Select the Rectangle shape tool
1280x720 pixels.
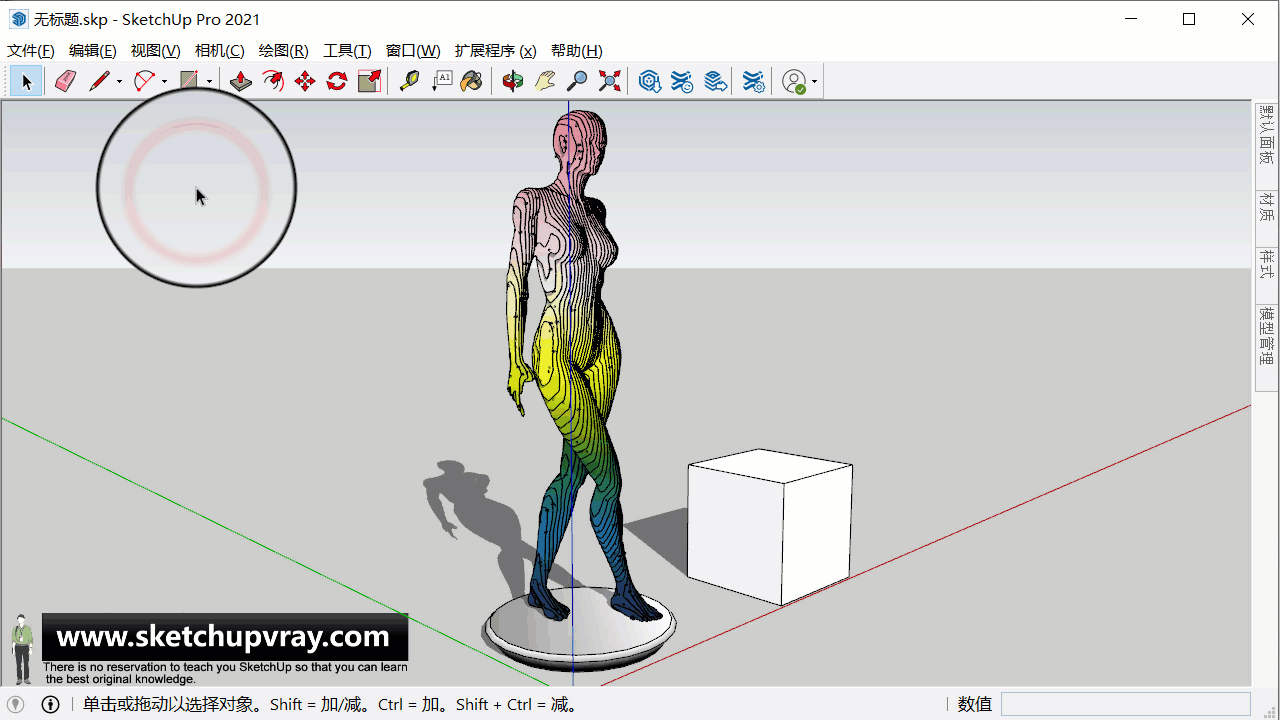pos(189,81)
